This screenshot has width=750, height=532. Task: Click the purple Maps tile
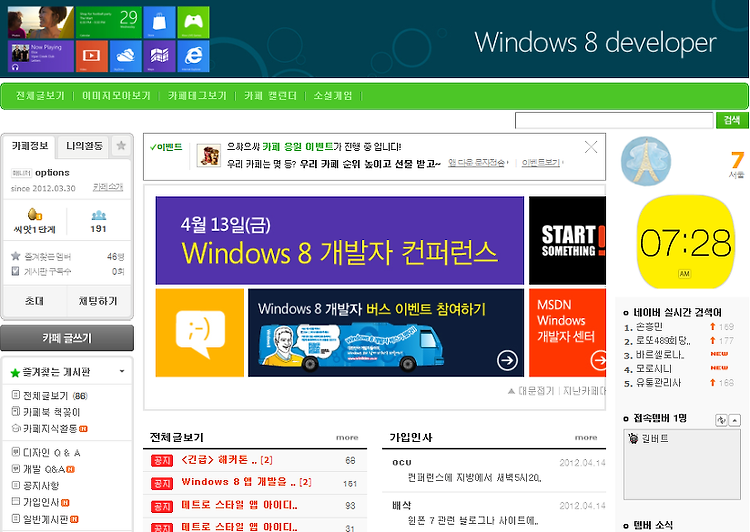(159, 56)
